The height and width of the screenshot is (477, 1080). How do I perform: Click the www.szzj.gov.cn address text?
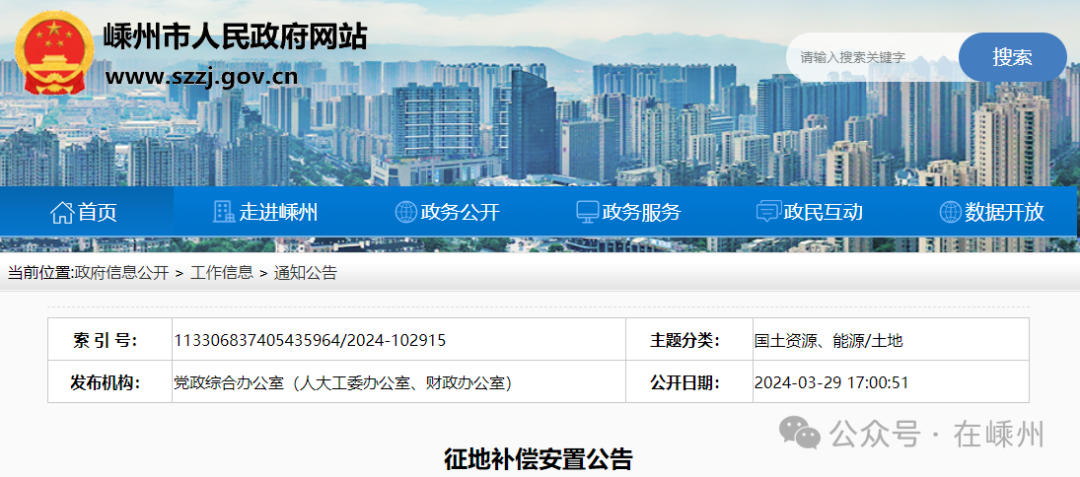202,77
